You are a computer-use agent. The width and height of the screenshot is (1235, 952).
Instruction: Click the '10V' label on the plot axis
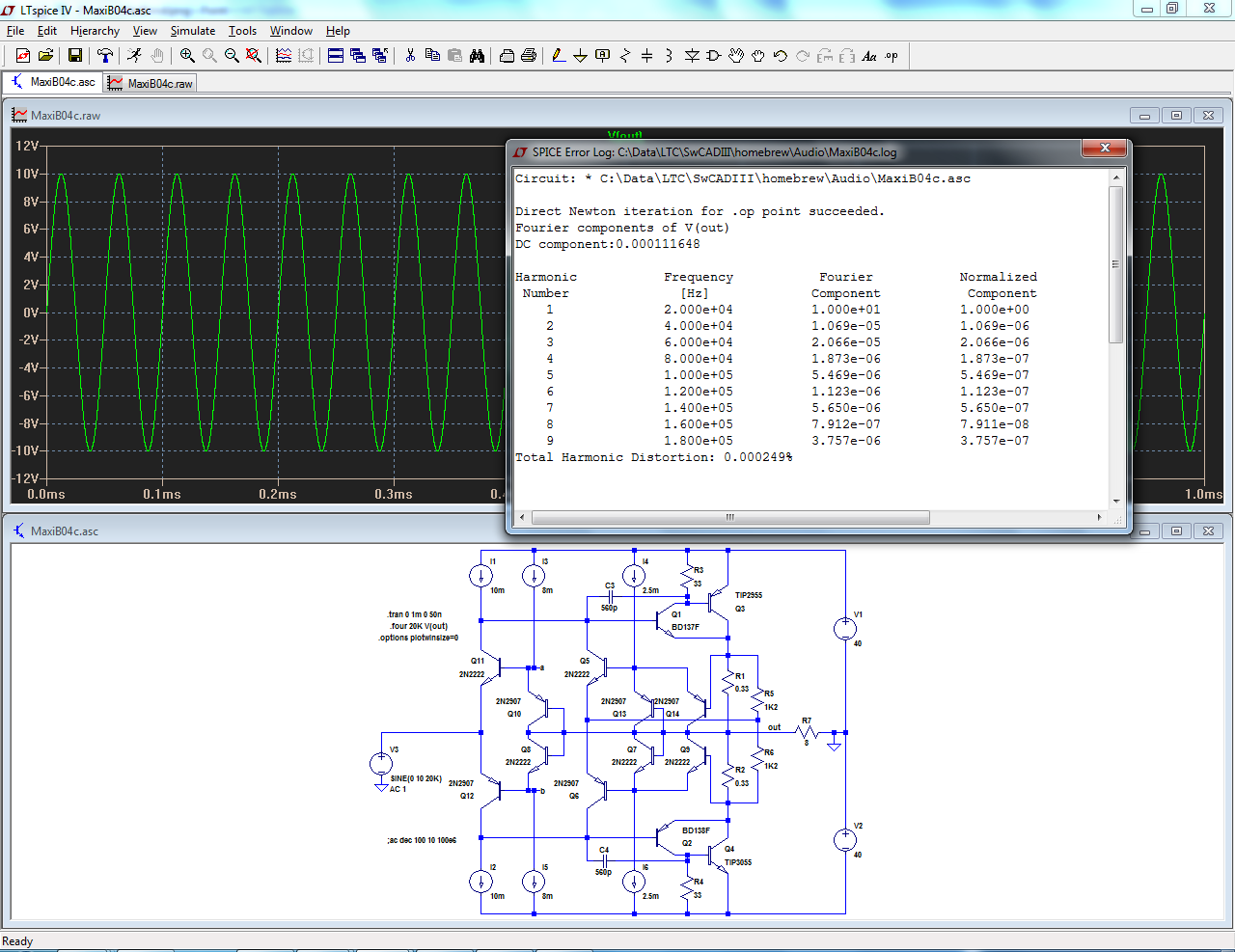click(27, 174)
